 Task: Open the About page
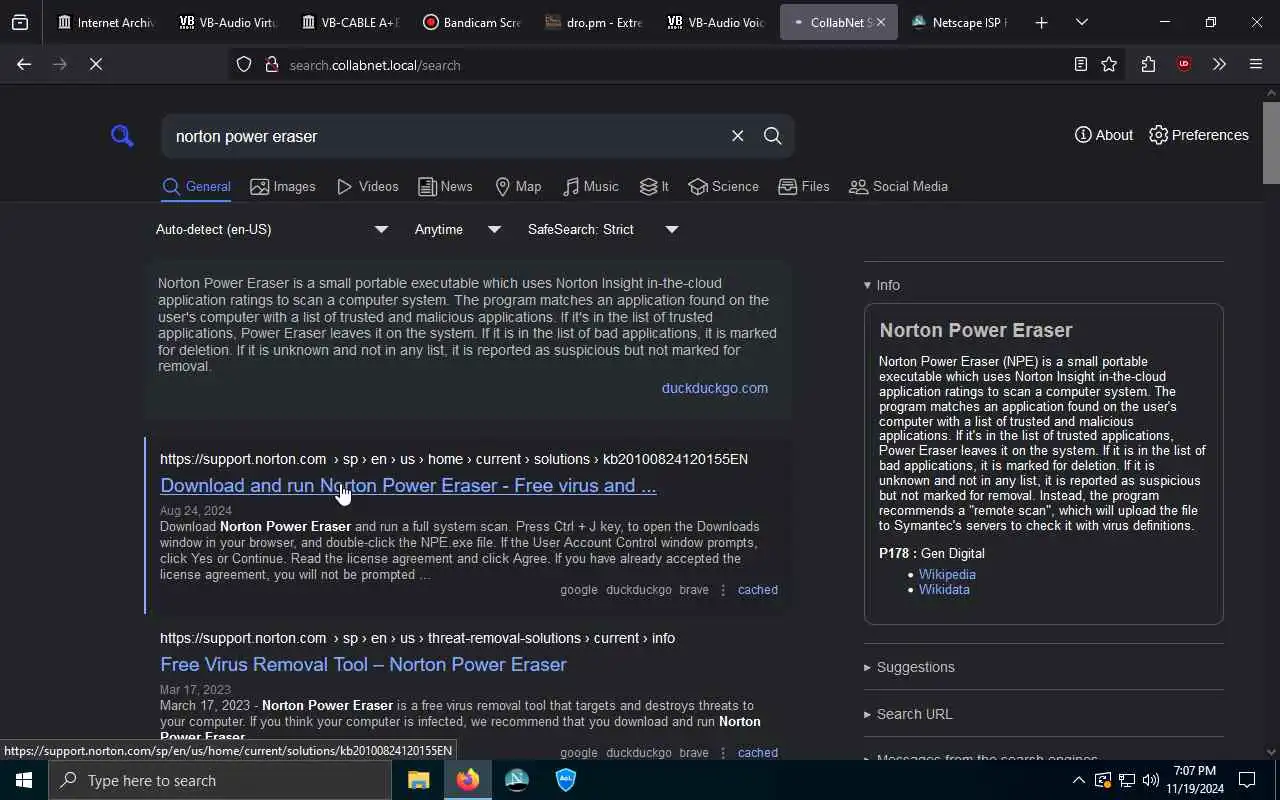pyautogui.click(x=1104, y=135)
